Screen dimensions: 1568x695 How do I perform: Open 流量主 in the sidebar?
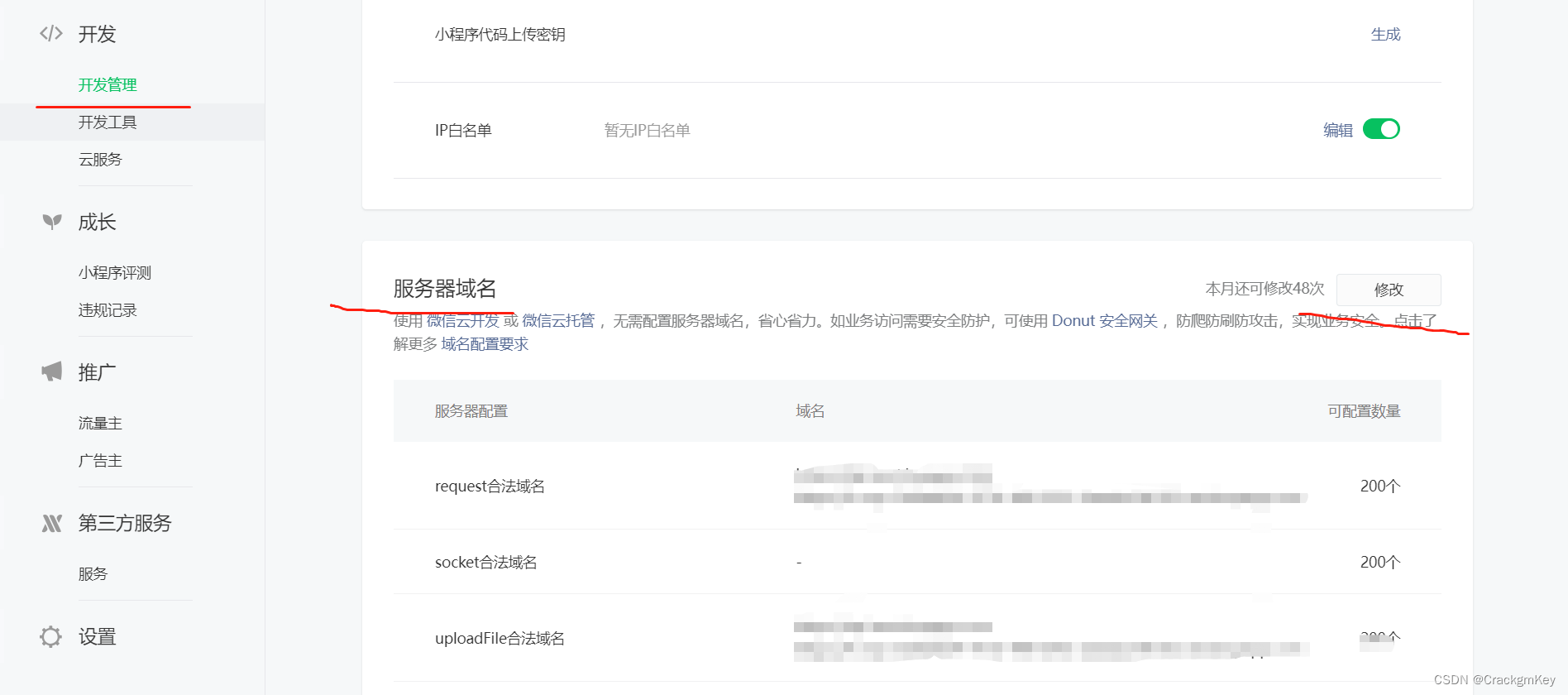click(x=100, y=424)
